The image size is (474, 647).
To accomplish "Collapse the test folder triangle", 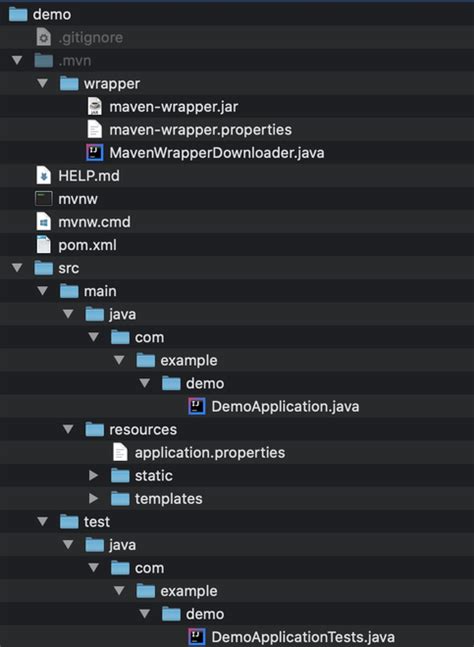I will pyautogui.click(x=42, y=522).
